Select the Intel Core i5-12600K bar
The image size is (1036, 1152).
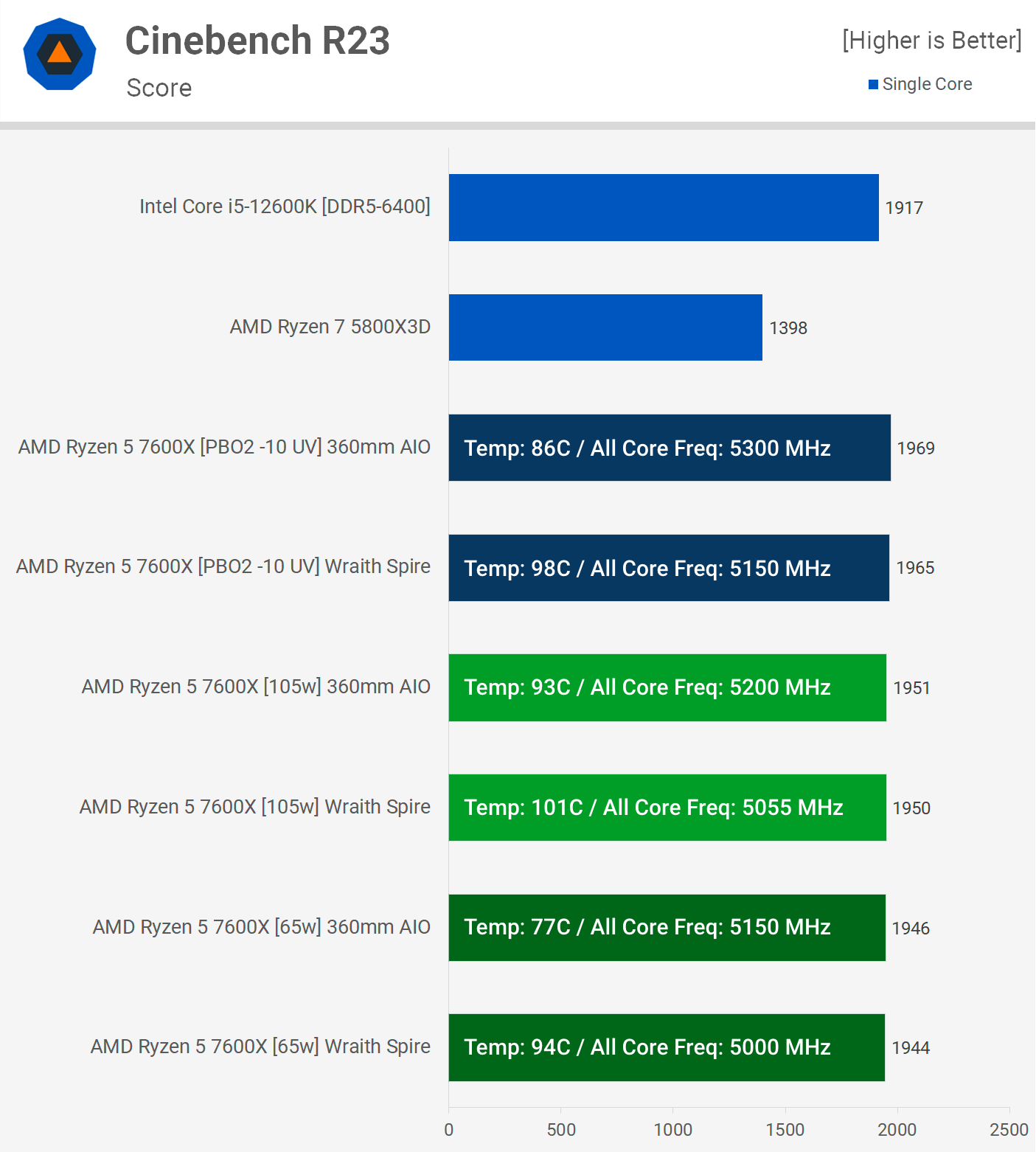tap(664, 207)
